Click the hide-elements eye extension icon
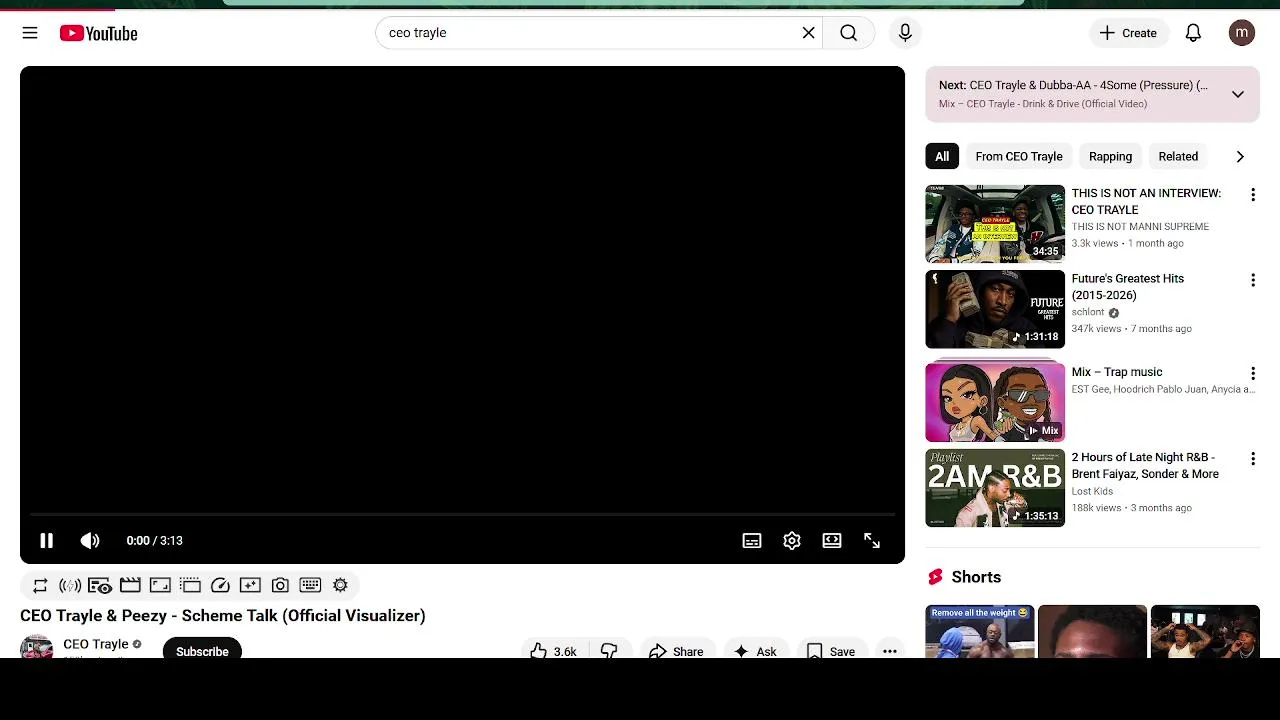The width and height of the screenshot is (1280, 720). (x=100, y=585)
